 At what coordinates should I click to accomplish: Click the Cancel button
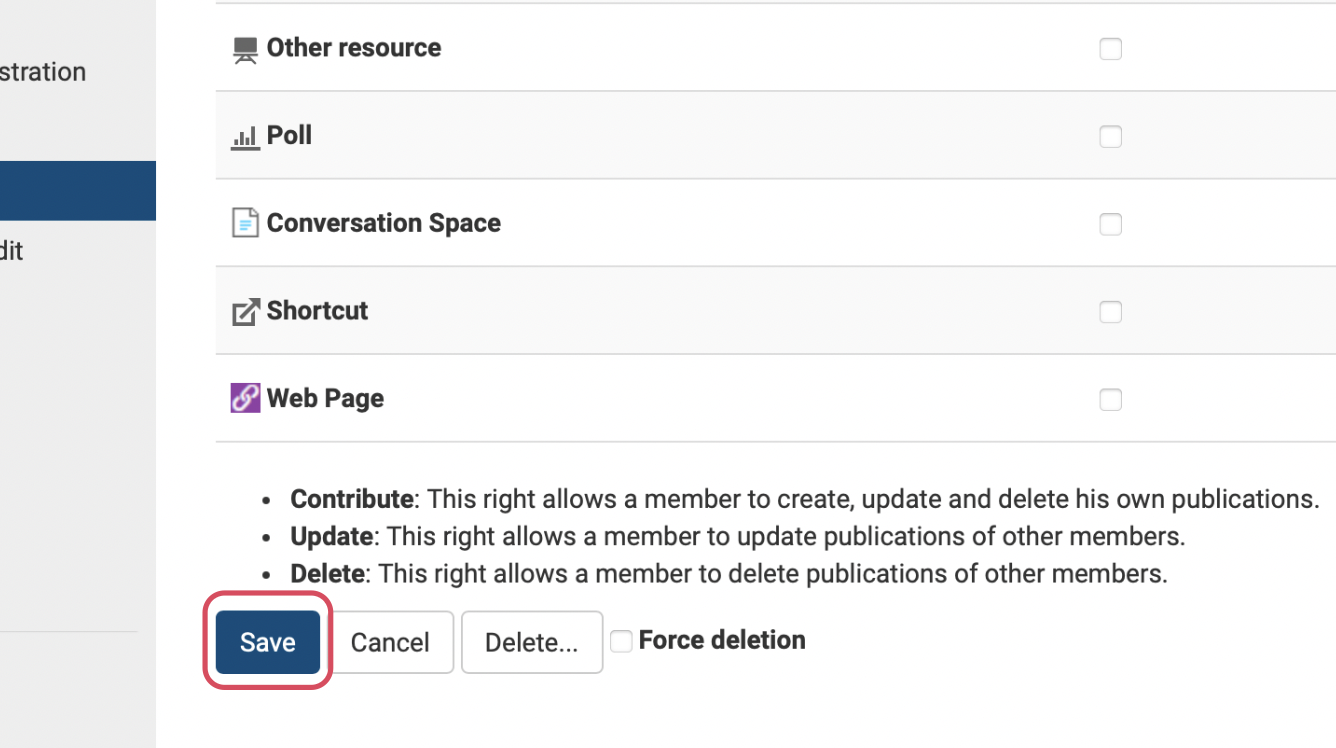[390, 642]
